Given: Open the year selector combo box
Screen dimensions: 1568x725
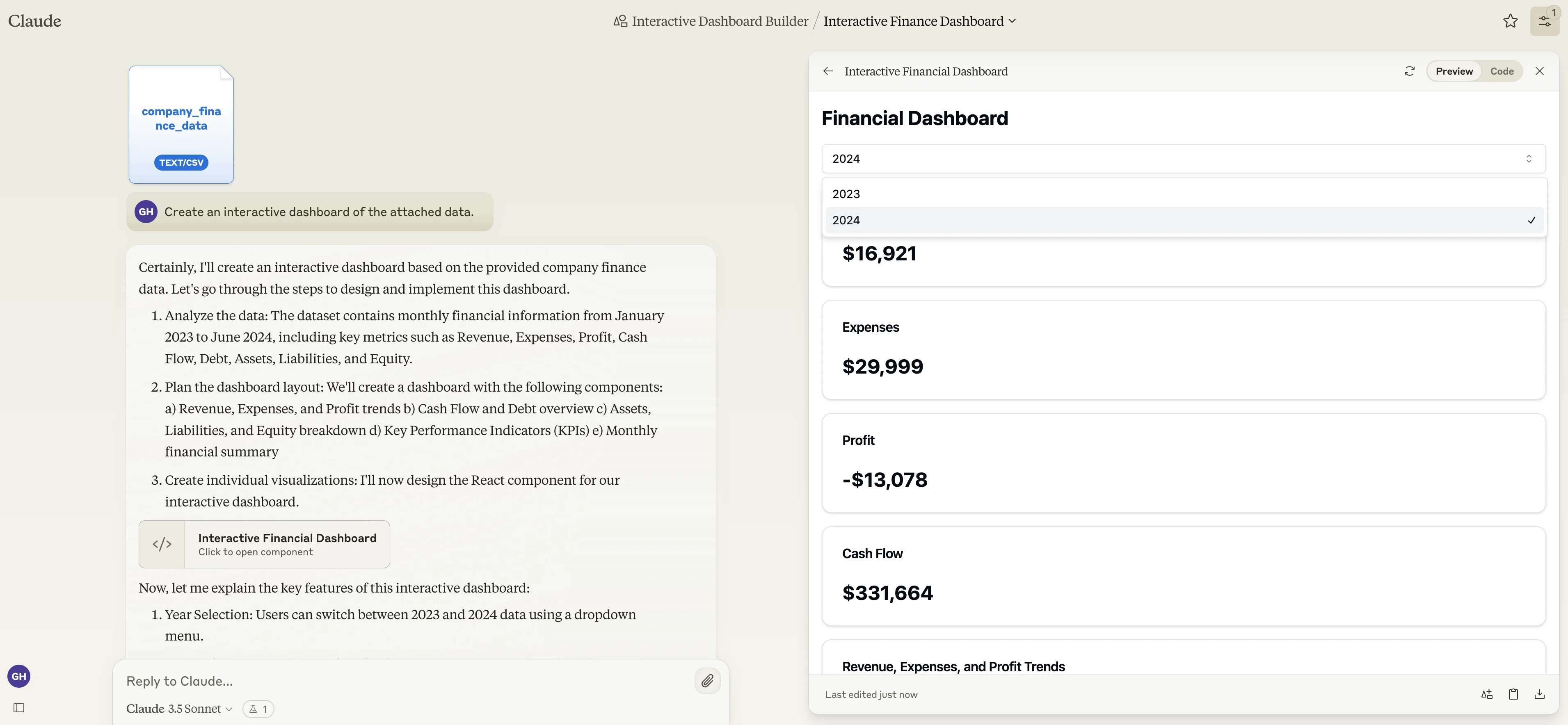Looking at the screenshot, I should tap(1183, 159).
